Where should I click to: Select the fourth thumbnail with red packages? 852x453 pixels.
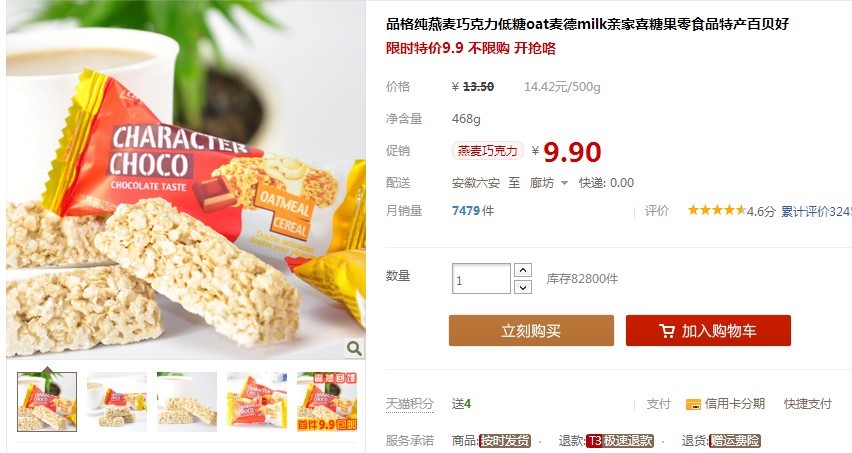click(257, 402)
